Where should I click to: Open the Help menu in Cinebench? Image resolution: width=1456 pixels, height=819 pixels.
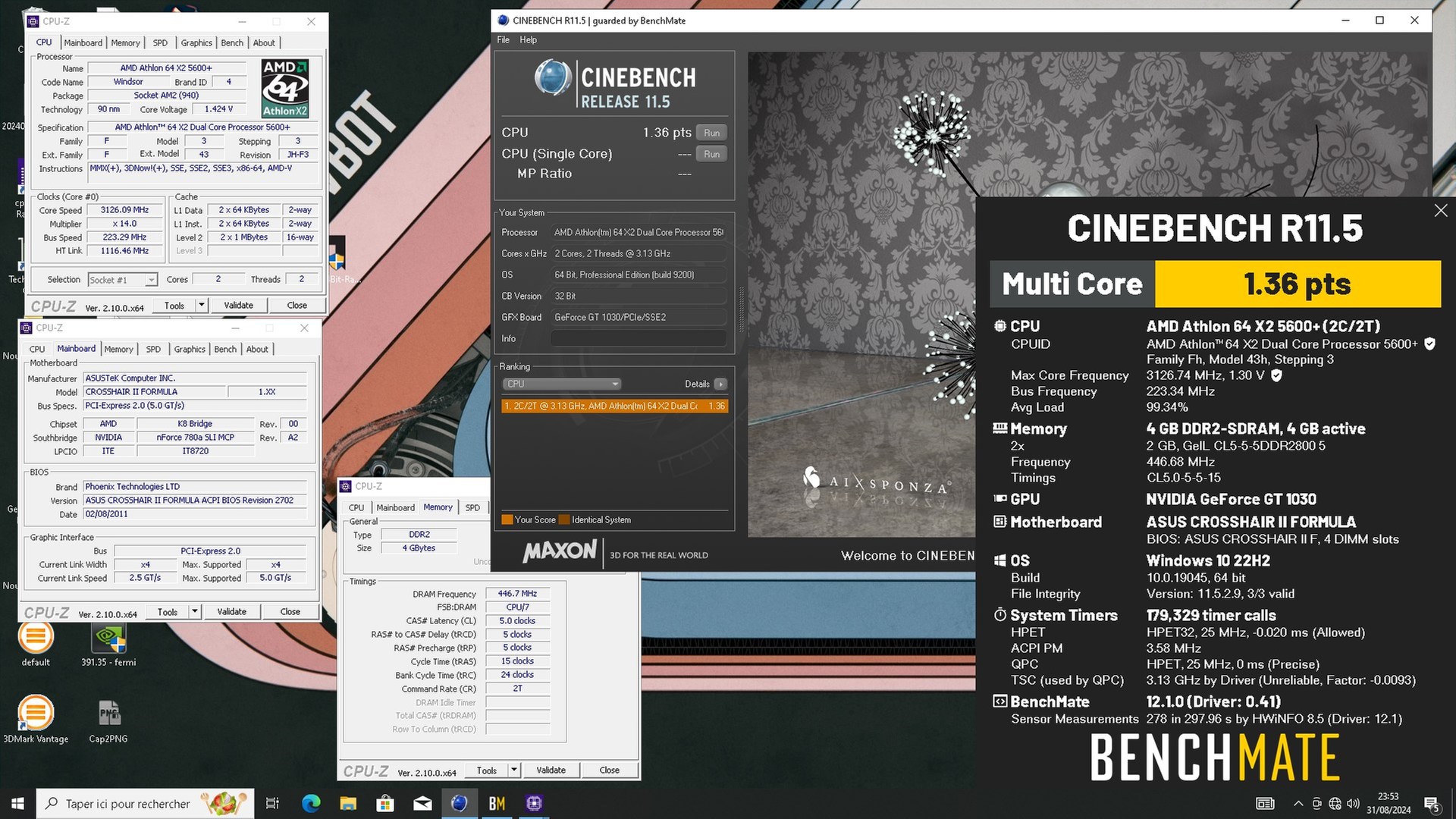[529, 39]
